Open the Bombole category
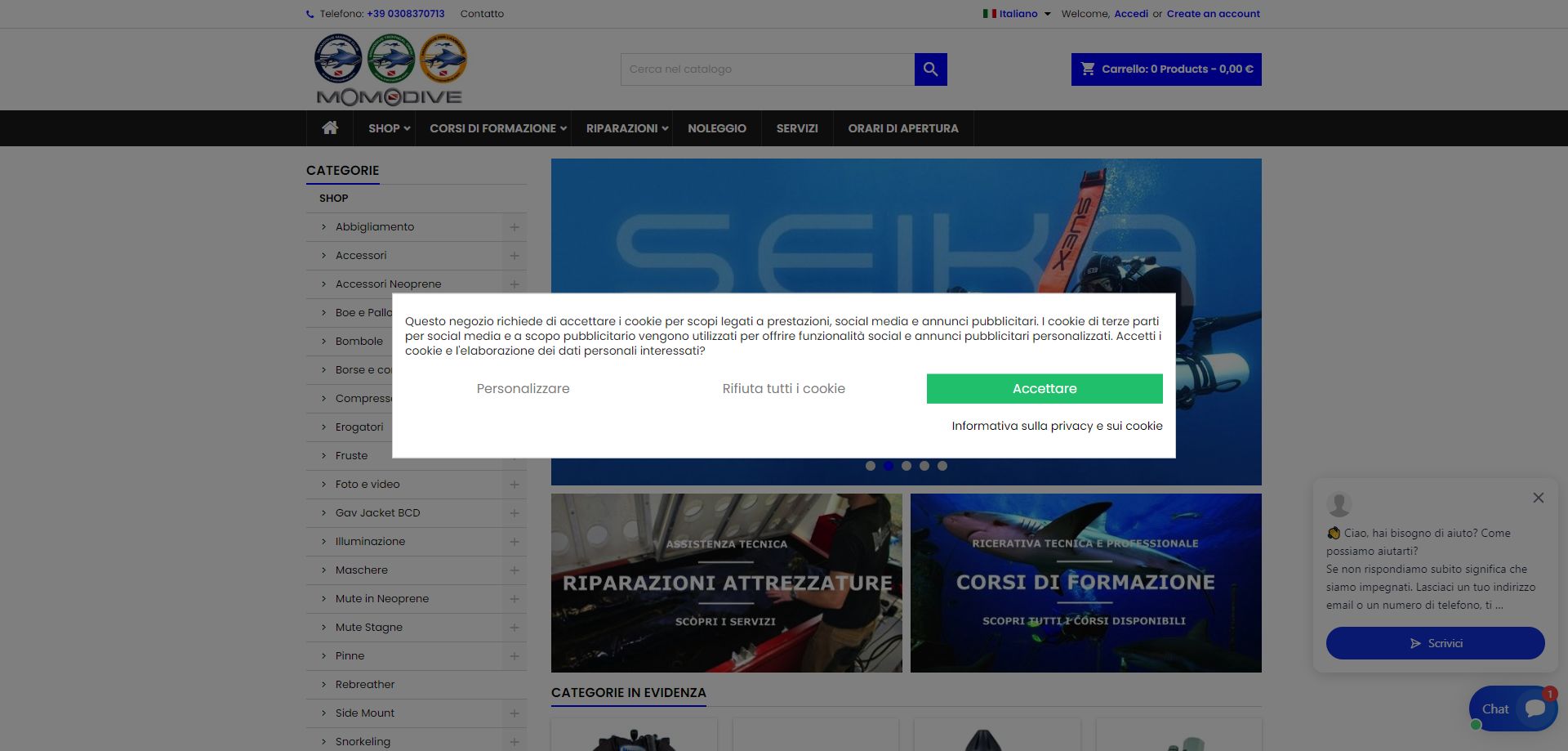 [x=359, y=342]
